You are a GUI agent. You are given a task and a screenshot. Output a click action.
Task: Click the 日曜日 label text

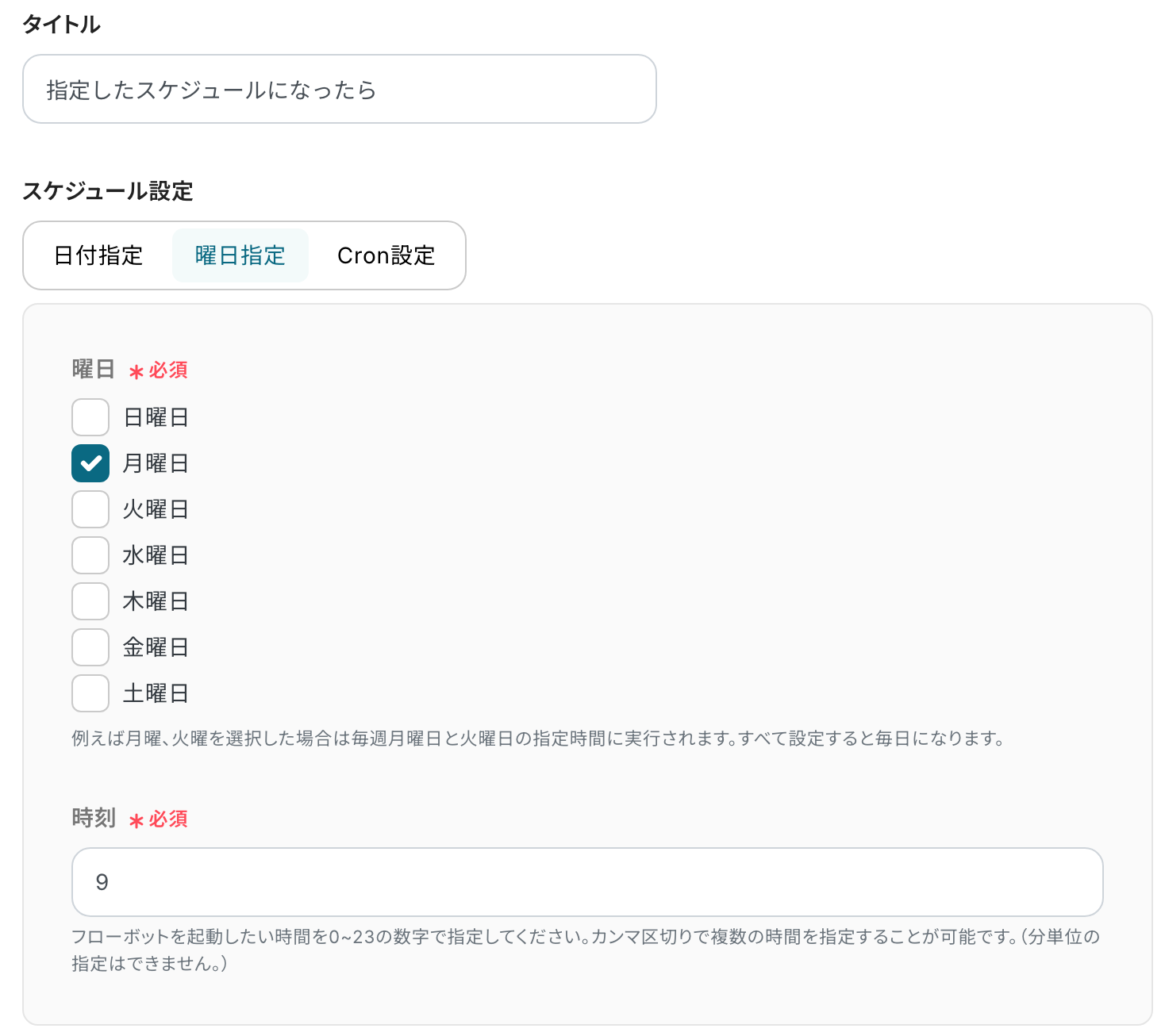click(x=156, y=417)
